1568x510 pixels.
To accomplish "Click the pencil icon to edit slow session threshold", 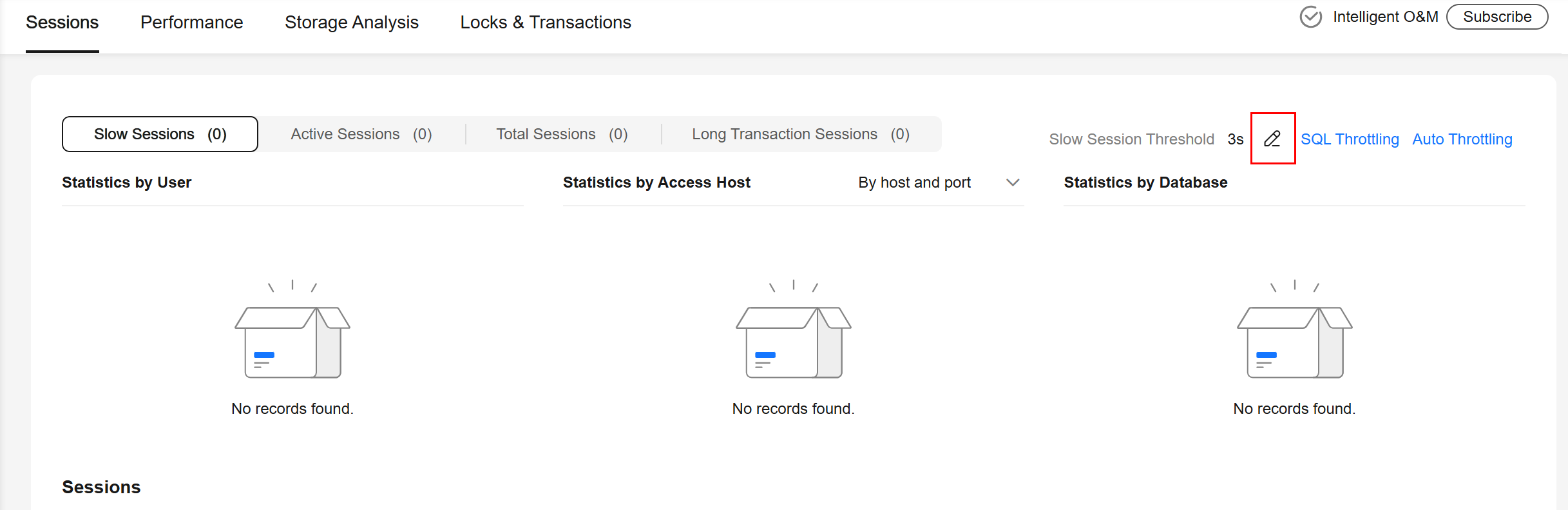I will point(1272,139).
